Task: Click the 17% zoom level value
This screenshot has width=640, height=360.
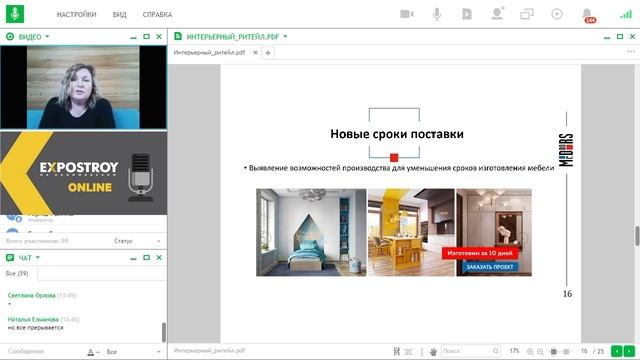Action: click(514, 351)
